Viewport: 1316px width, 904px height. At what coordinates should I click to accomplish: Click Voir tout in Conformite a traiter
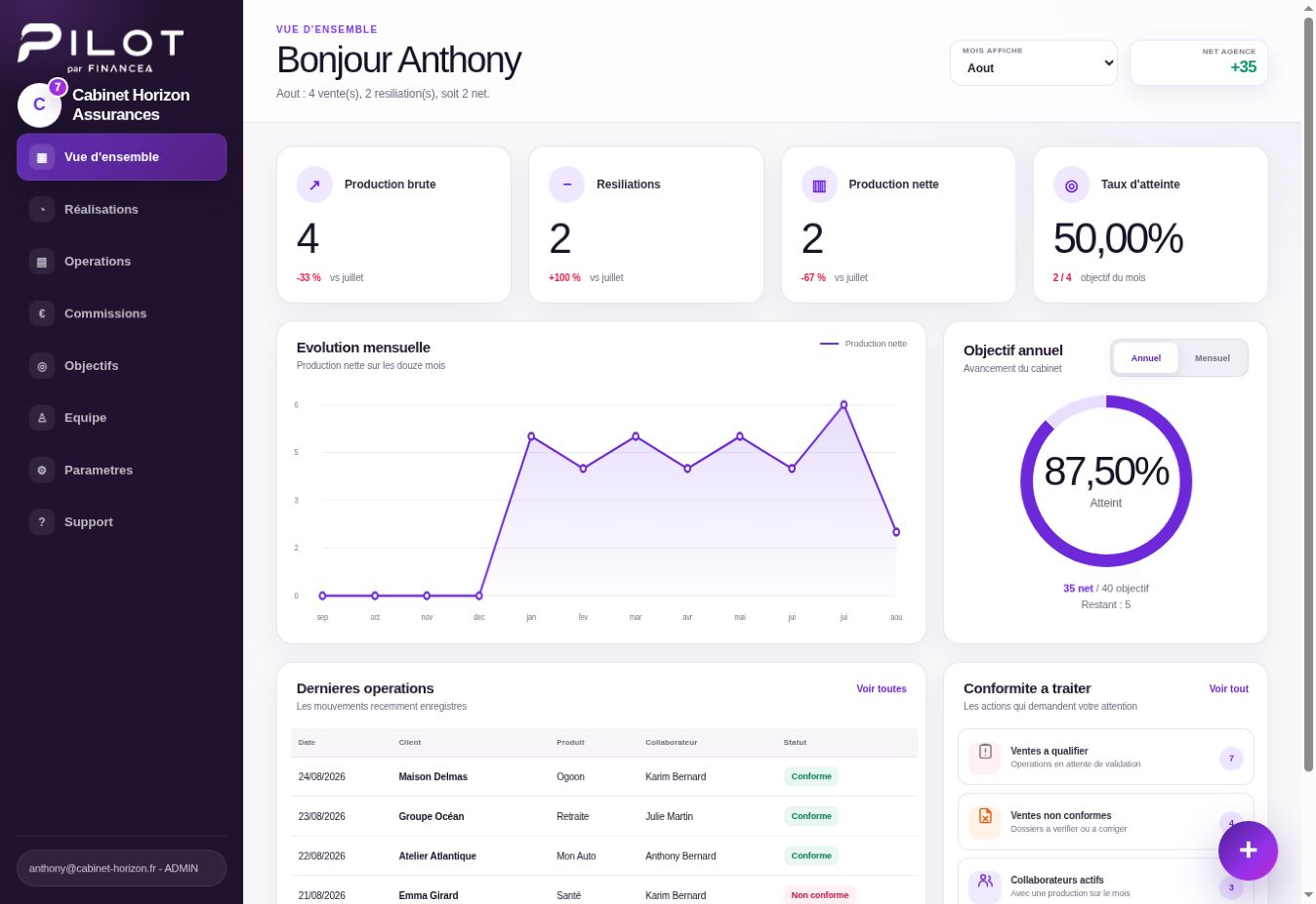click(1228, 689)
